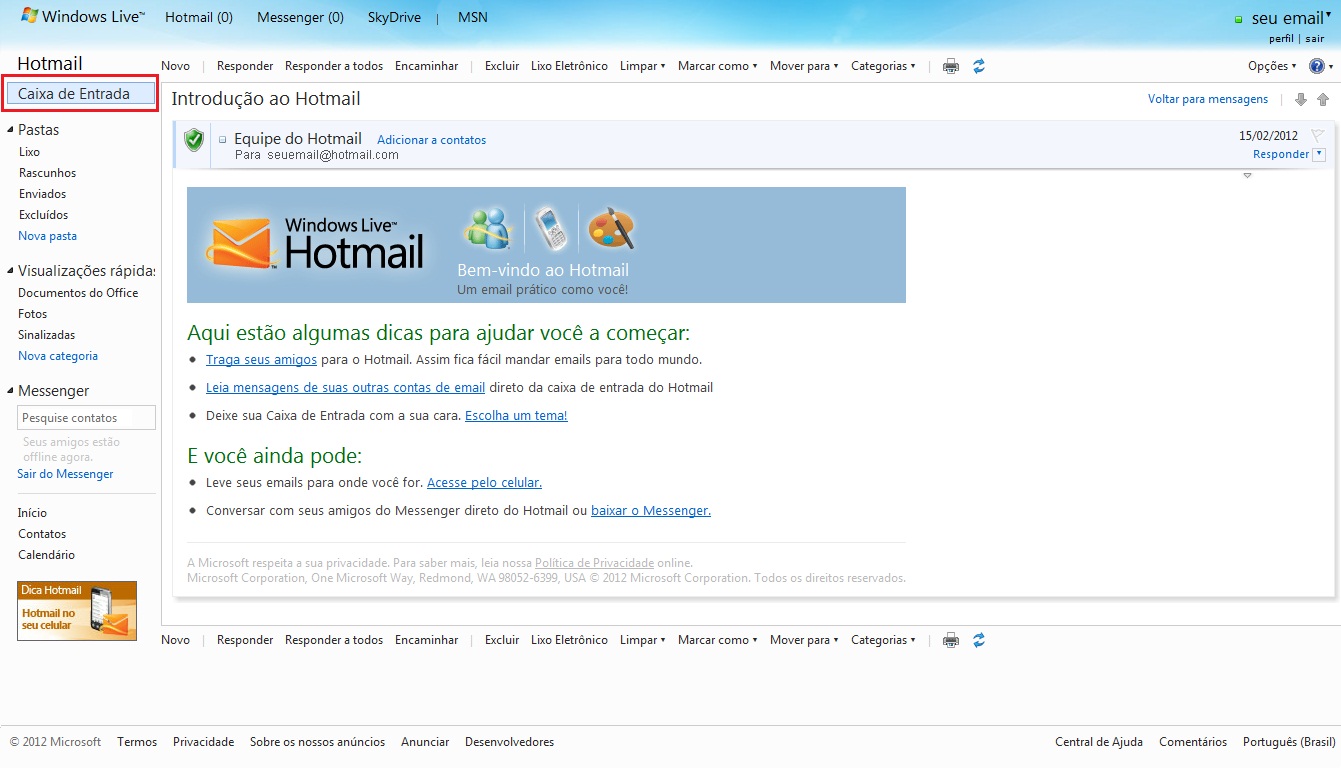Screen dimensions: 1341x768
Task: Flag the message using the flag icon
Action: [x=1317, y=135]
